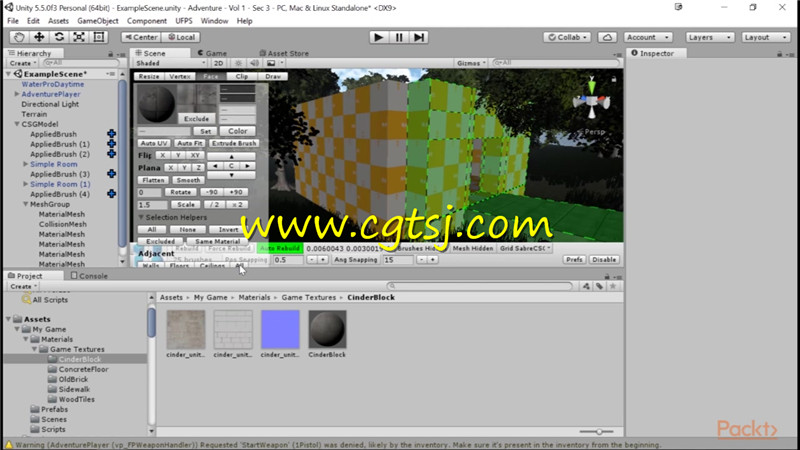Image resolution: width=800 pixels, height=450 pixels.
Task: Lock the Hierarchy panel
Action: pyautogui.click(x=110, y=54)
